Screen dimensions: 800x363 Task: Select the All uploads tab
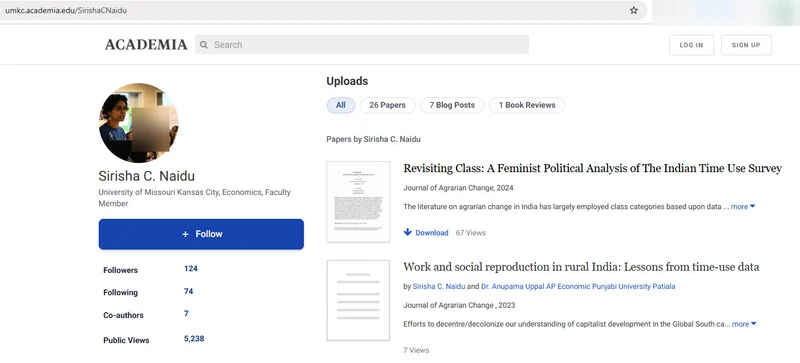coord(341,105)
